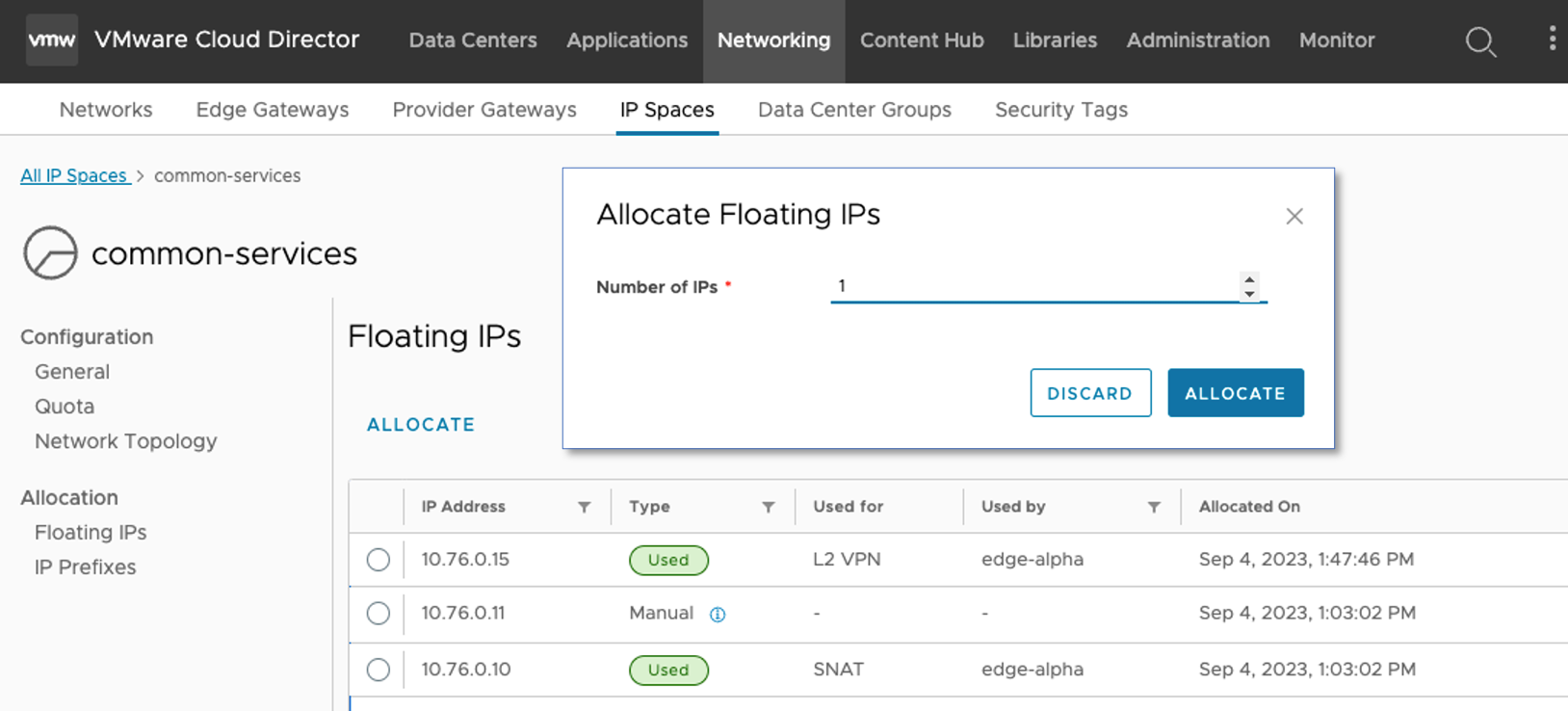Click the VMware logo icon
The width and height of the screenshot is (1568, 711).
[x=52, y=40]
